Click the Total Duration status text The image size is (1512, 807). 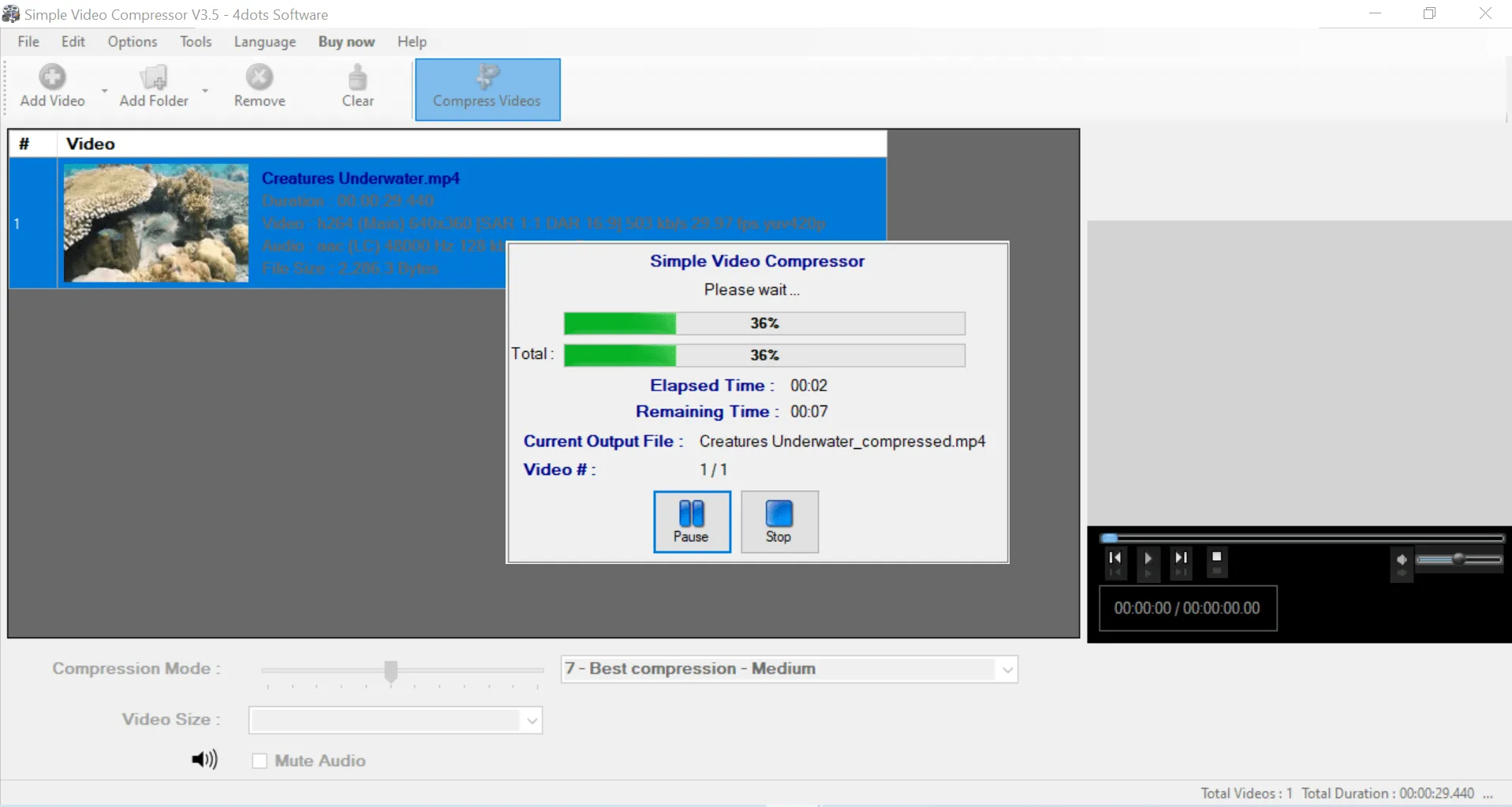pyautogui.click(x=1387, y=794)
